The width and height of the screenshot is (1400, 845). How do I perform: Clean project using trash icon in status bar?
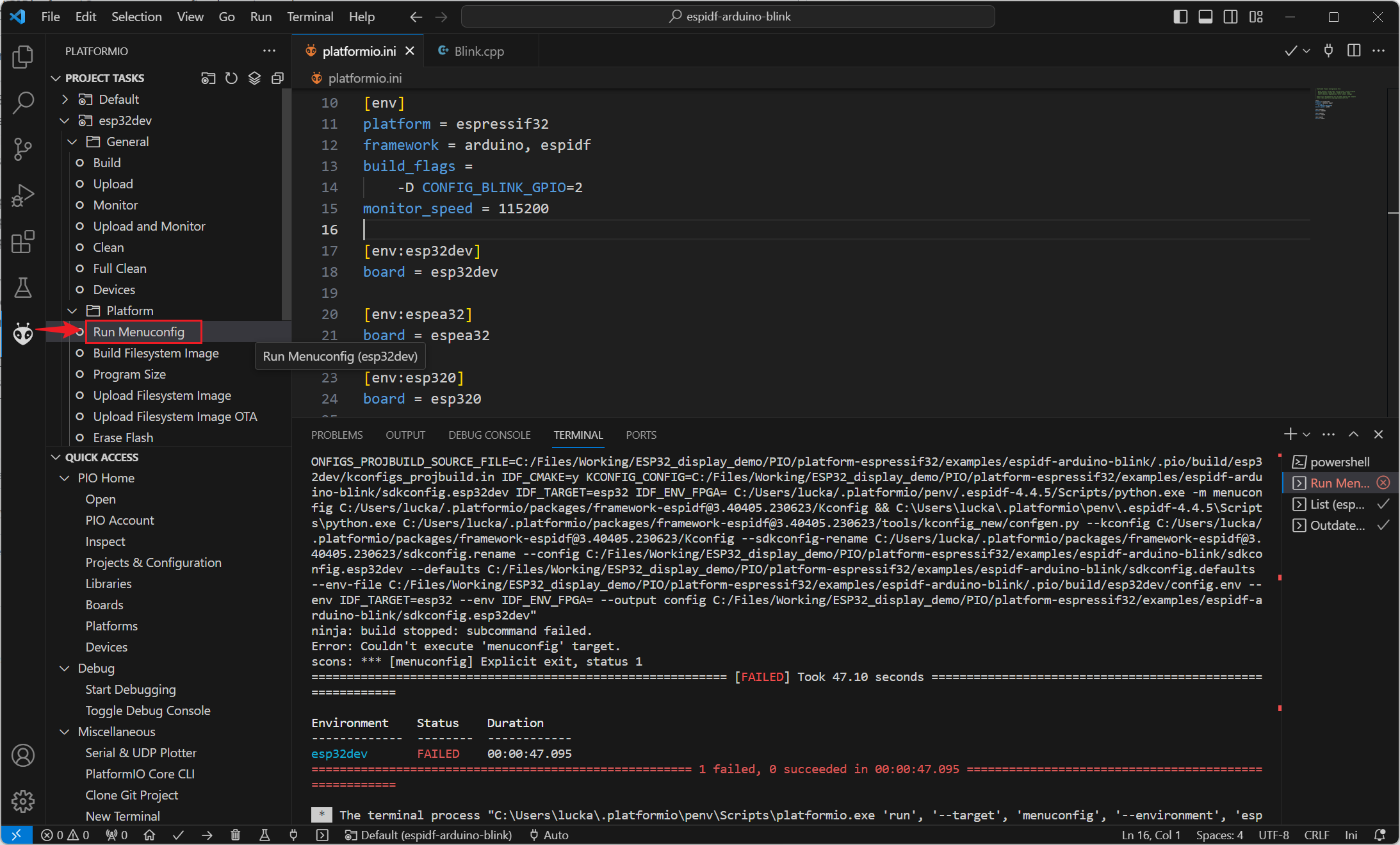[x=235, y=835]
